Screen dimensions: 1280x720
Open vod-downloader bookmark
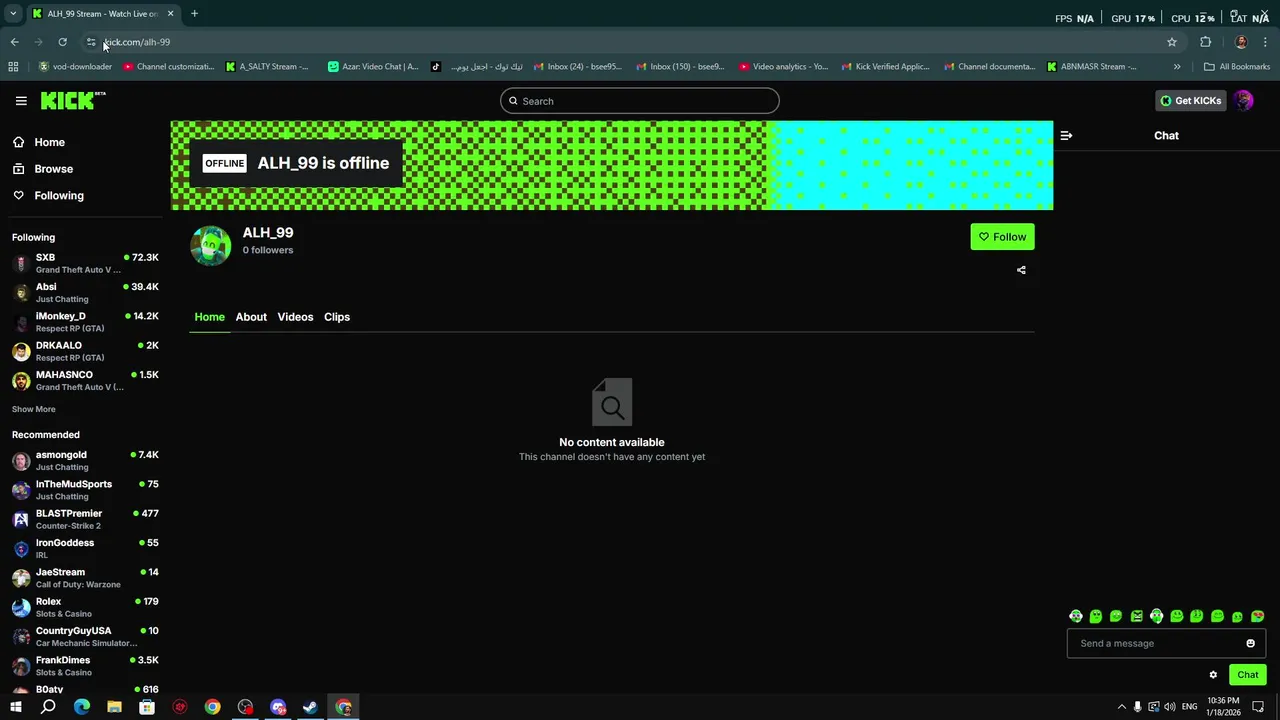pyautogui.click(x=75, y=67)
